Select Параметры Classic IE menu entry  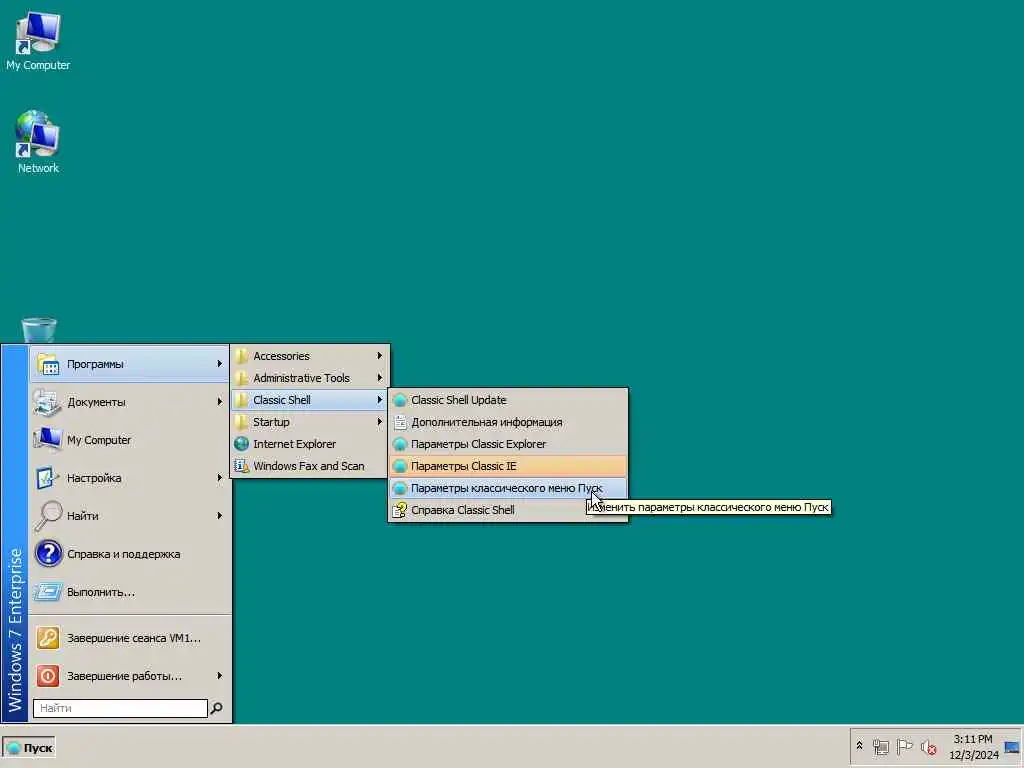[508, 466]
